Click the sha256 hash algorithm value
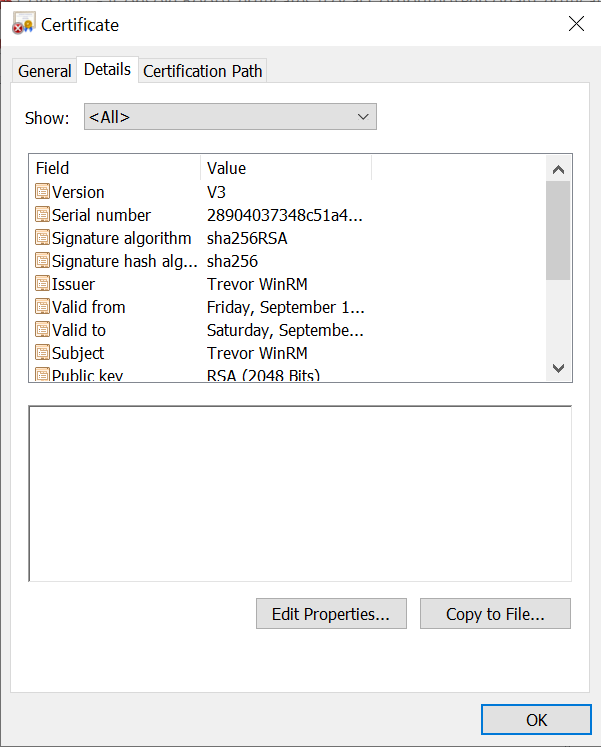The width and height of the screenshot is (601, 747). point(232,261)
